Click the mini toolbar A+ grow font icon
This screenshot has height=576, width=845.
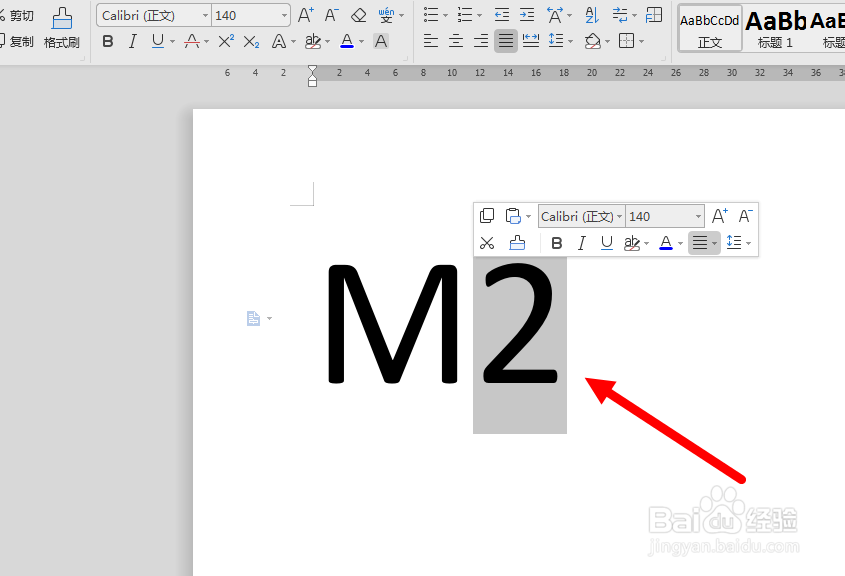tap(719, 216)
